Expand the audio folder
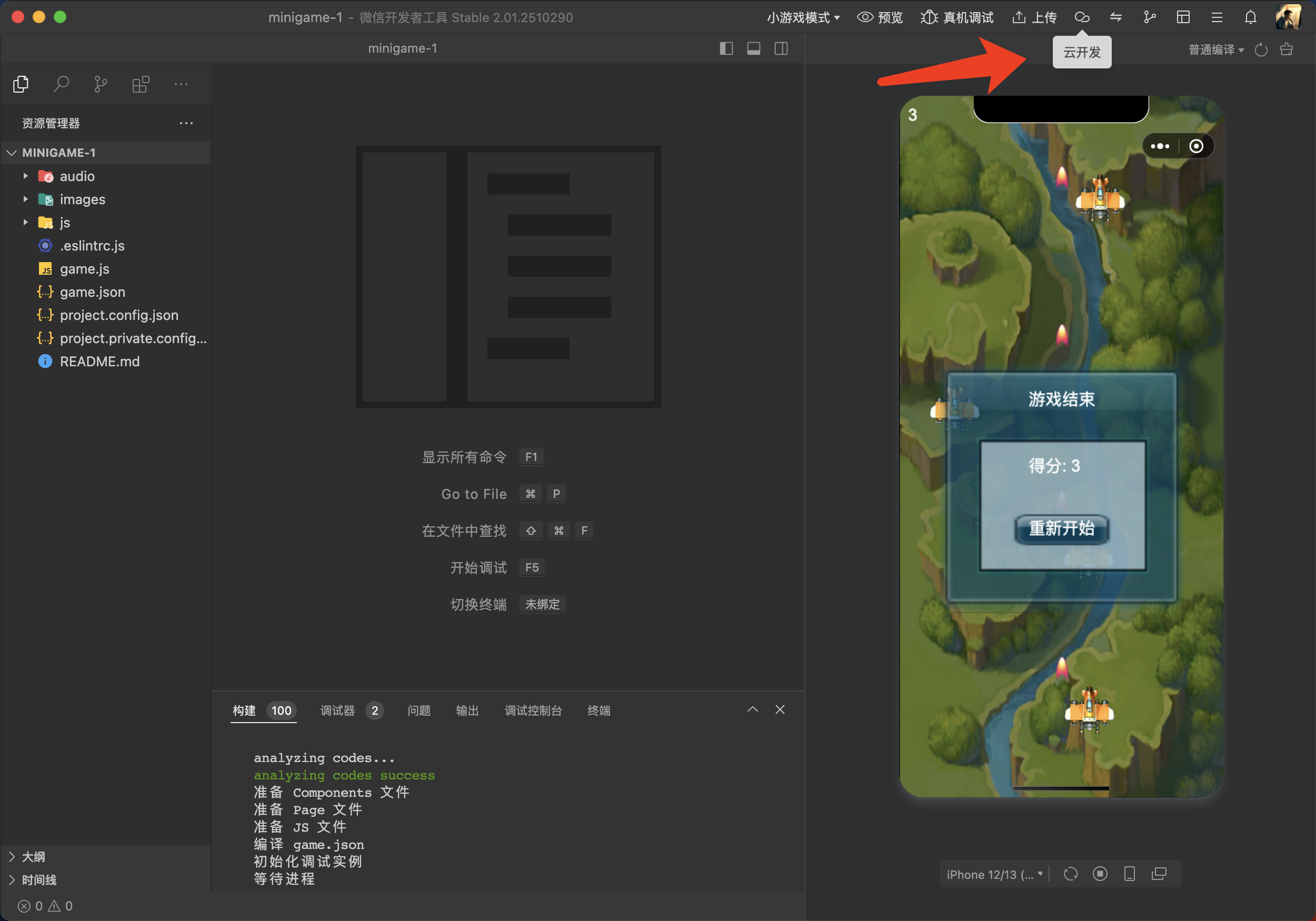 click(106, 176)
